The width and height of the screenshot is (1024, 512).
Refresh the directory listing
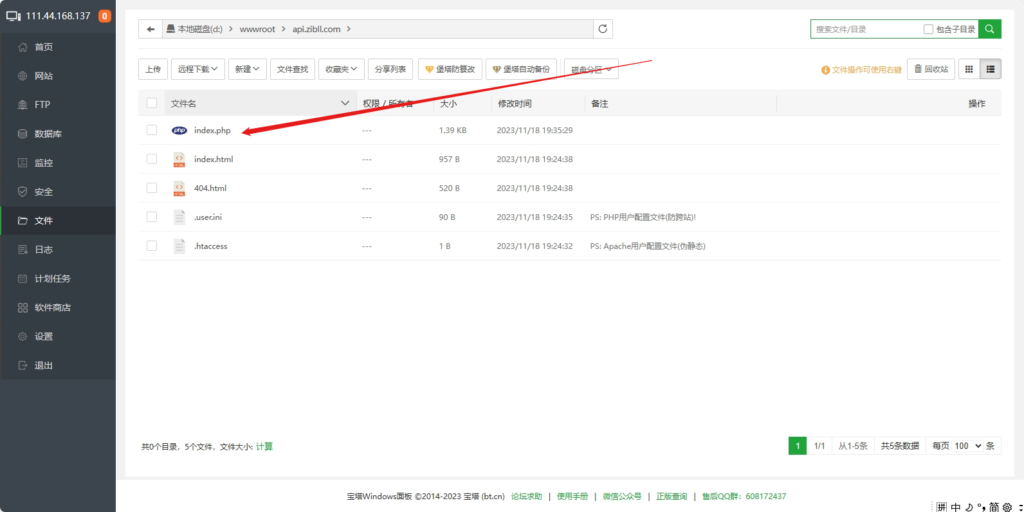[603, 30]
